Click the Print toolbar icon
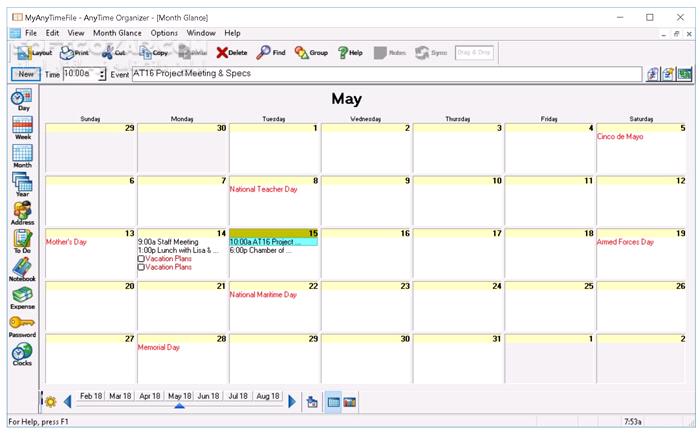Image resolution: width=700 pixels, height=434 pixels. click(74, 53)
